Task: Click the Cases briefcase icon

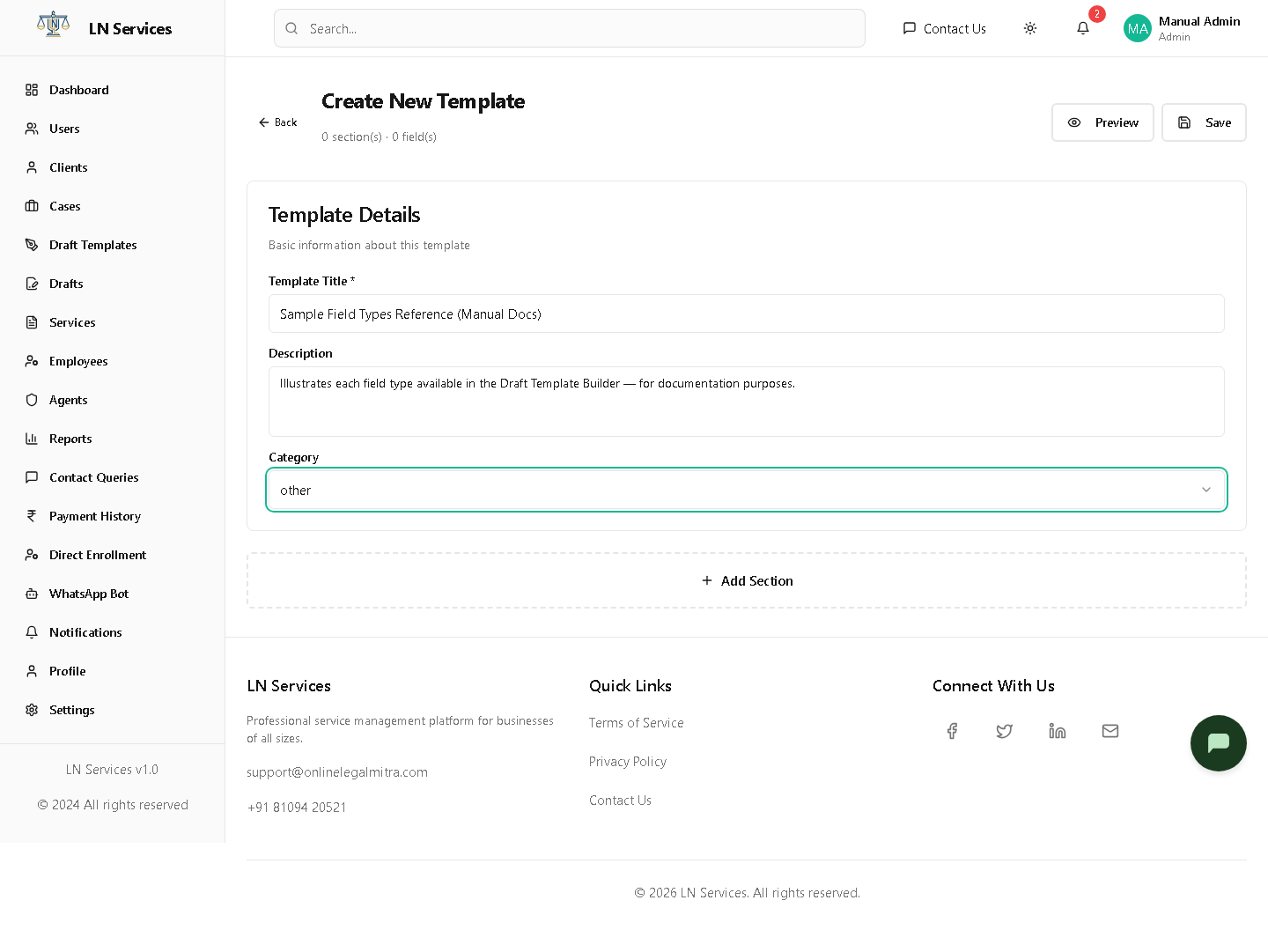Action: [32, 206]
